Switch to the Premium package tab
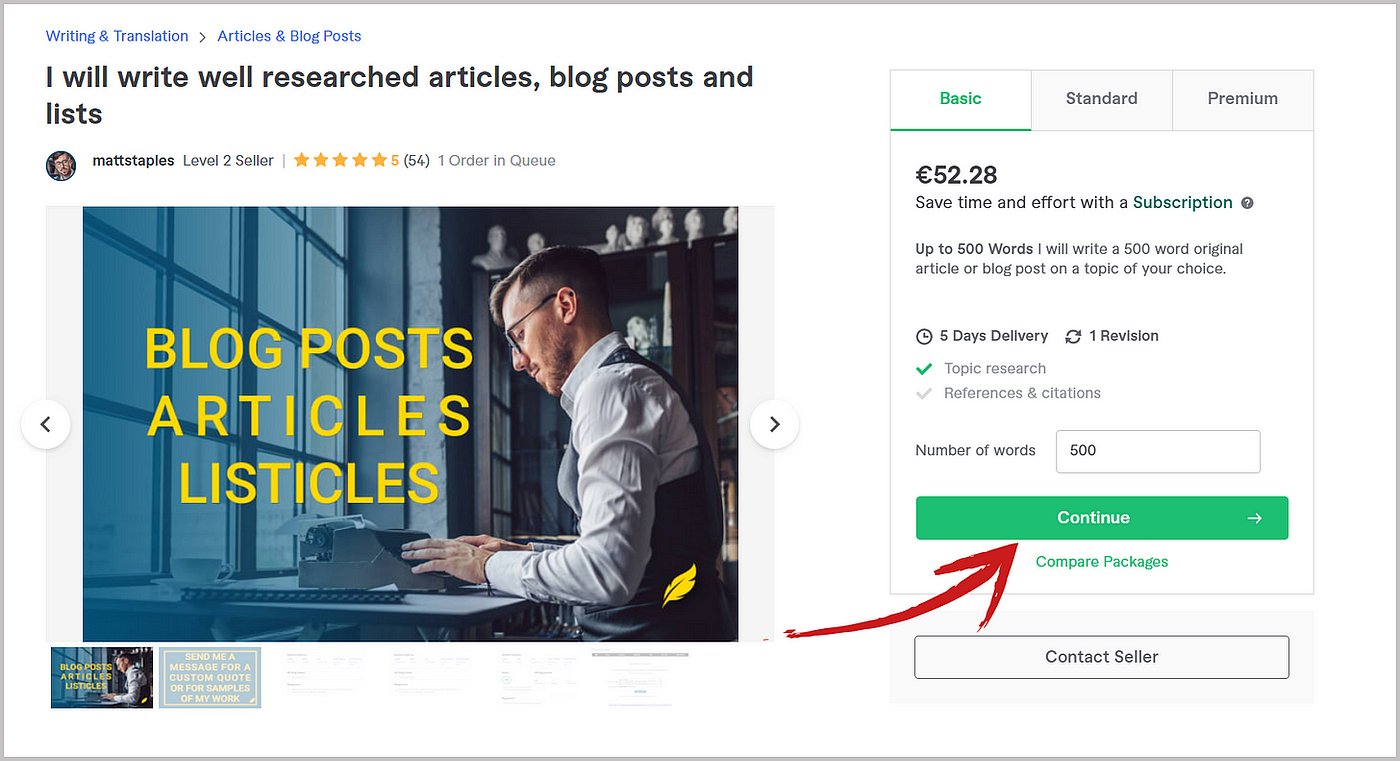The image size is (1400, 761). point(1242,99)
